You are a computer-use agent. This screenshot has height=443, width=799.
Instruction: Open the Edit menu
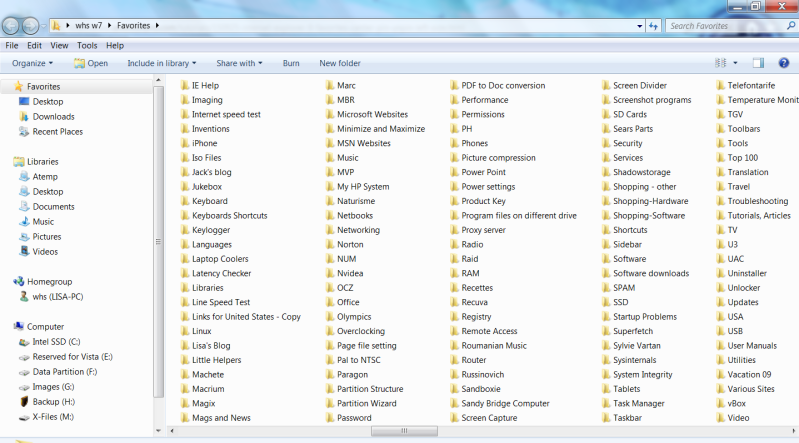(34, 45)
